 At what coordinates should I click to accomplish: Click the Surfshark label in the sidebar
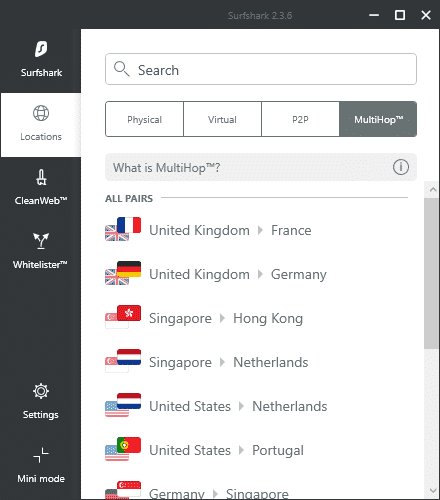coord(41,73)
